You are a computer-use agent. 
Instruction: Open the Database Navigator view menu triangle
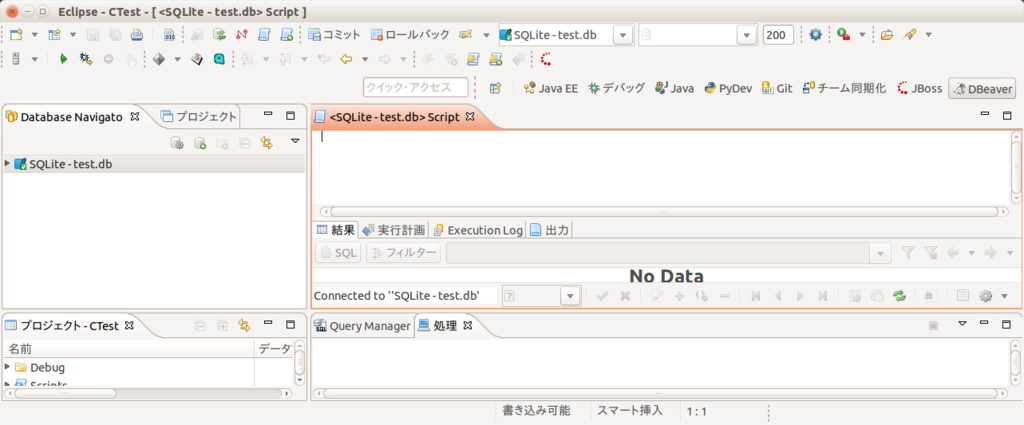click(x=295, y=141)
